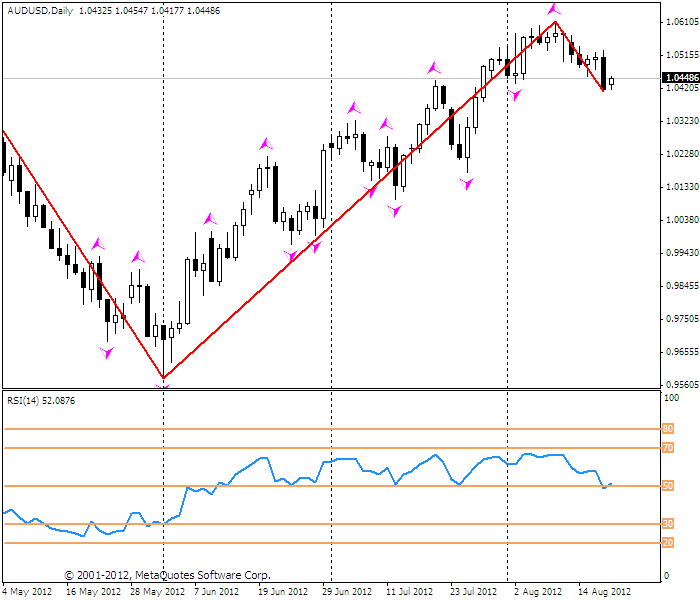Click the orange RSI level 80 label
The height and width of the screenshot is (600, 700).
[x=668, y=429]
